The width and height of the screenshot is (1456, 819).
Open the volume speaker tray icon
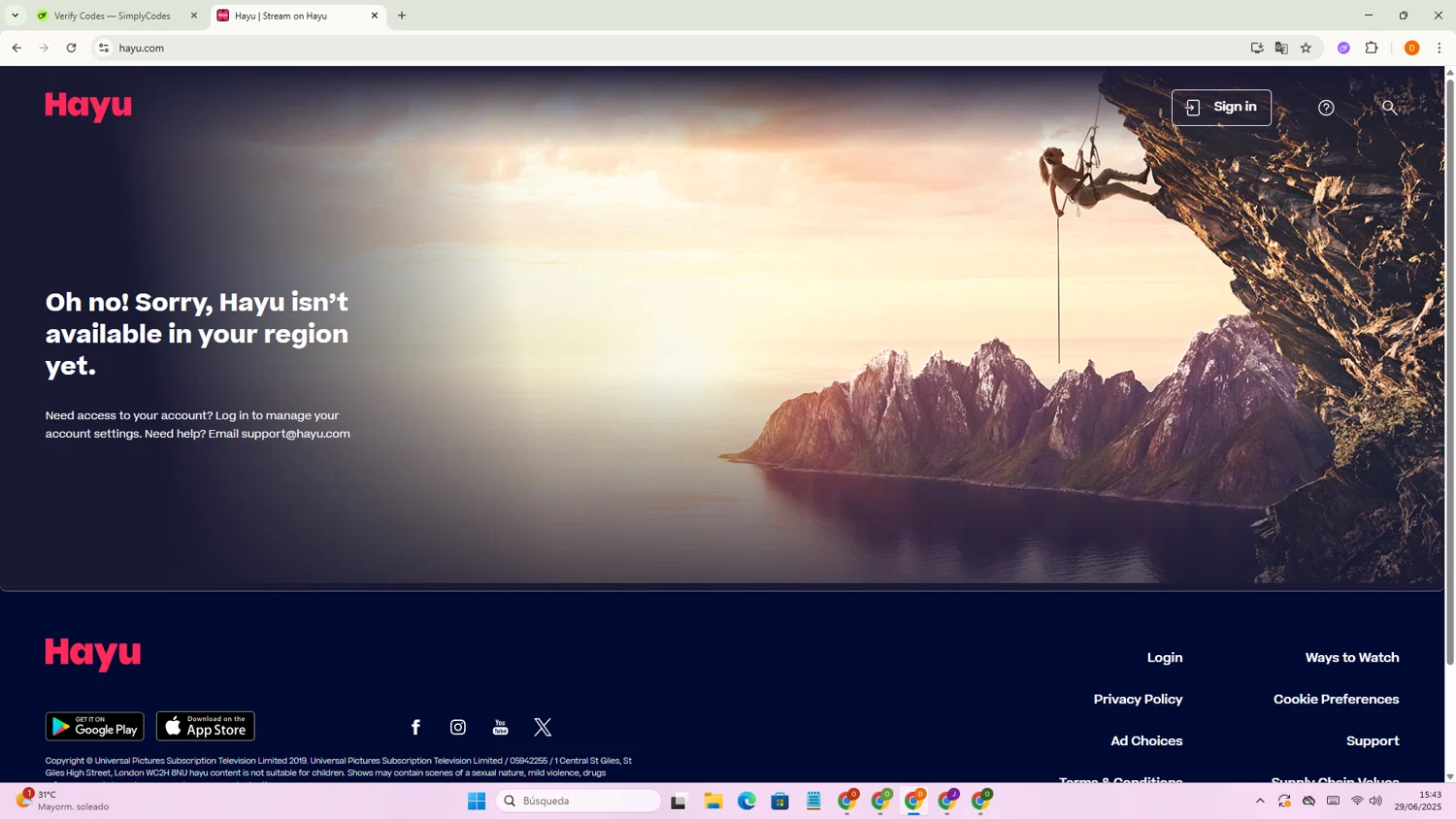(x=1375, y=801)
